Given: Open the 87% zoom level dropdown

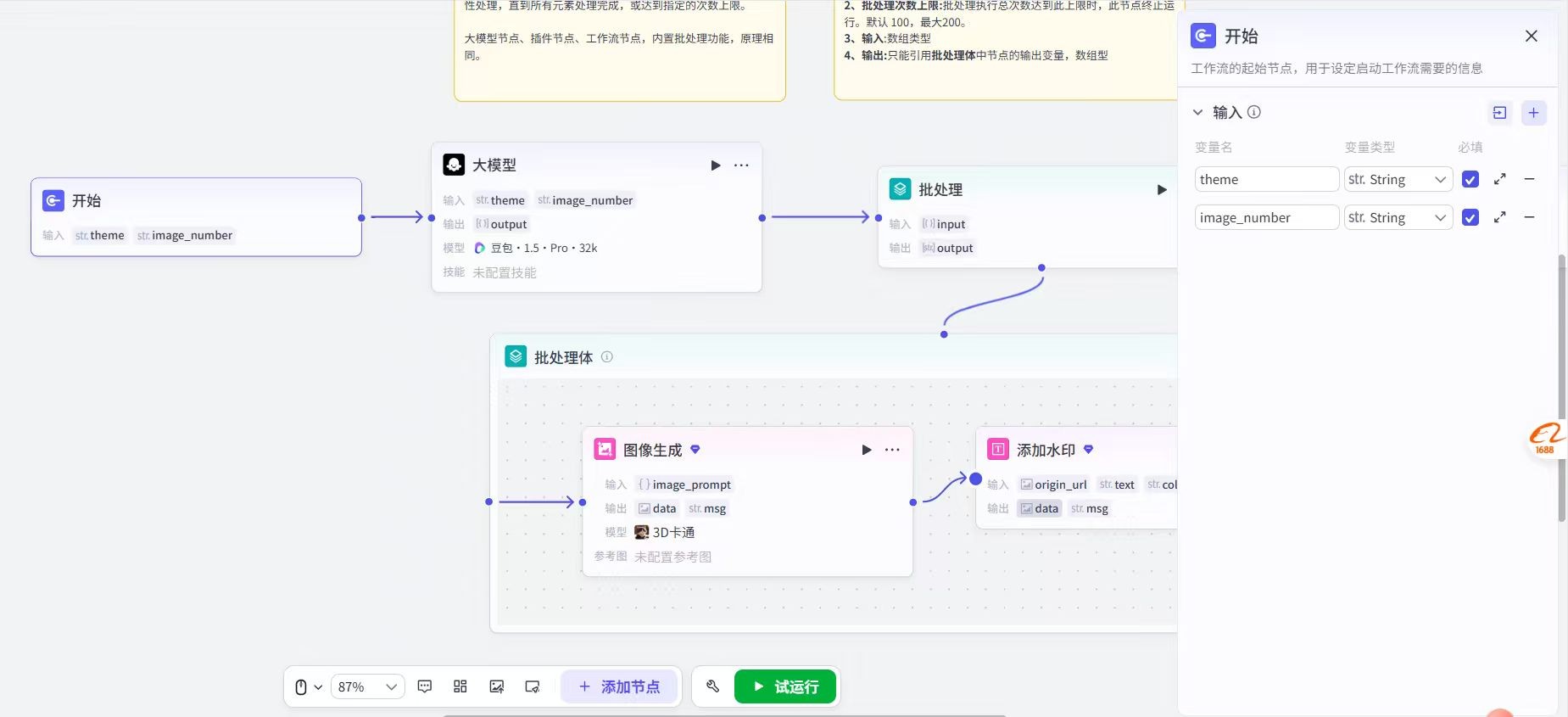Looking at the screenshot, I should click(367, 686).
